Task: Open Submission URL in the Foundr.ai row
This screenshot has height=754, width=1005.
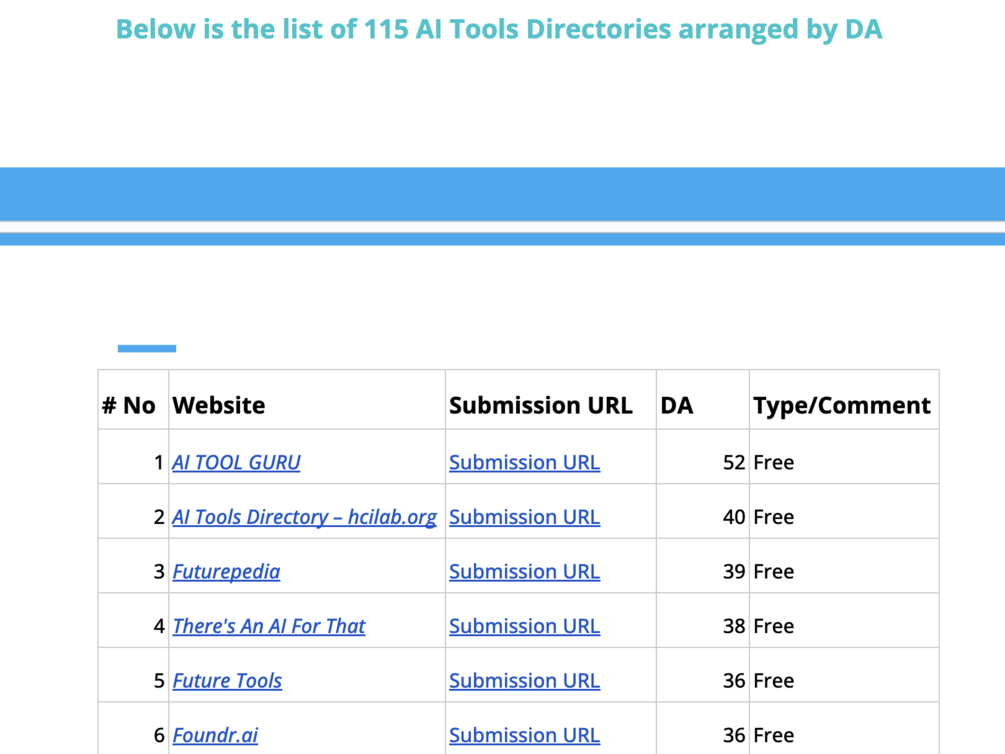Action: point(524,735)
